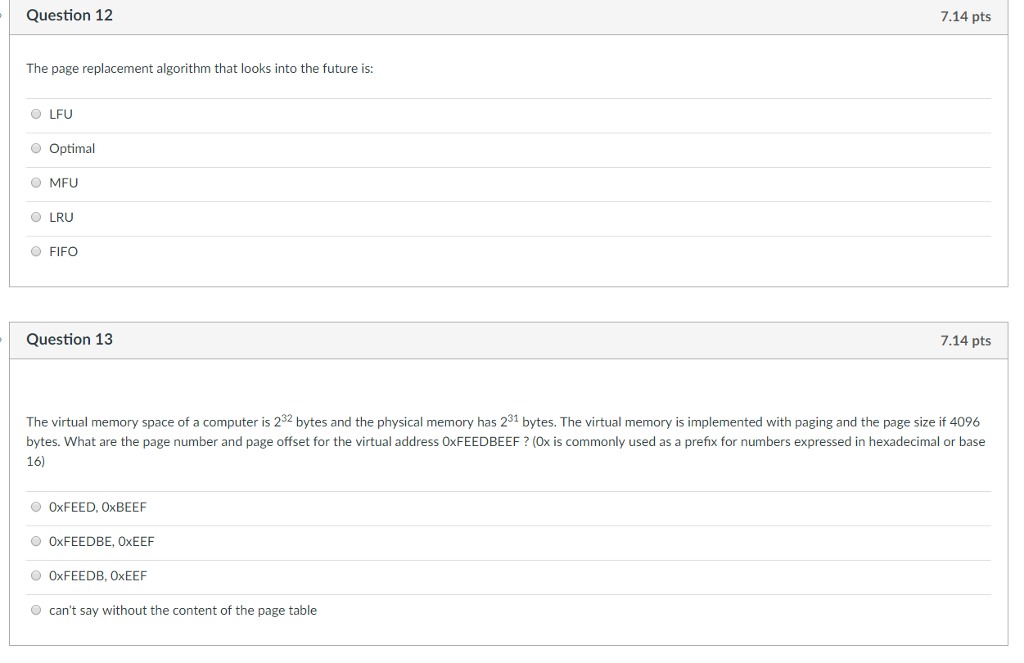The height and width of the screenshot is (663, 1024).
Task: Click the Question 13 heading
Action: coord(69,339)
